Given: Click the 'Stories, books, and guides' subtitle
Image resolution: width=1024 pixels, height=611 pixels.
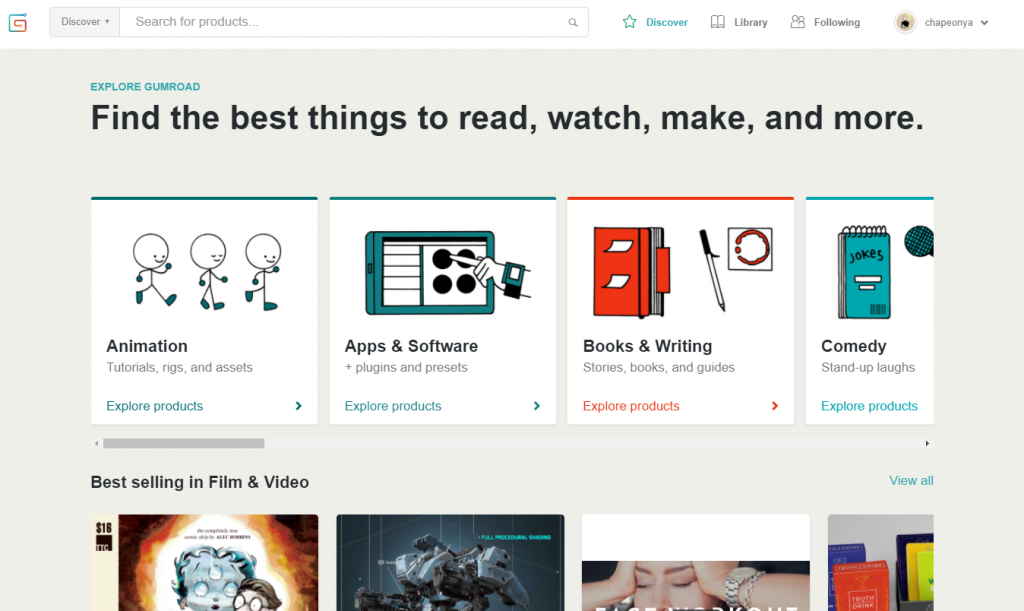Looking at the screenshot, I should 659,368.
